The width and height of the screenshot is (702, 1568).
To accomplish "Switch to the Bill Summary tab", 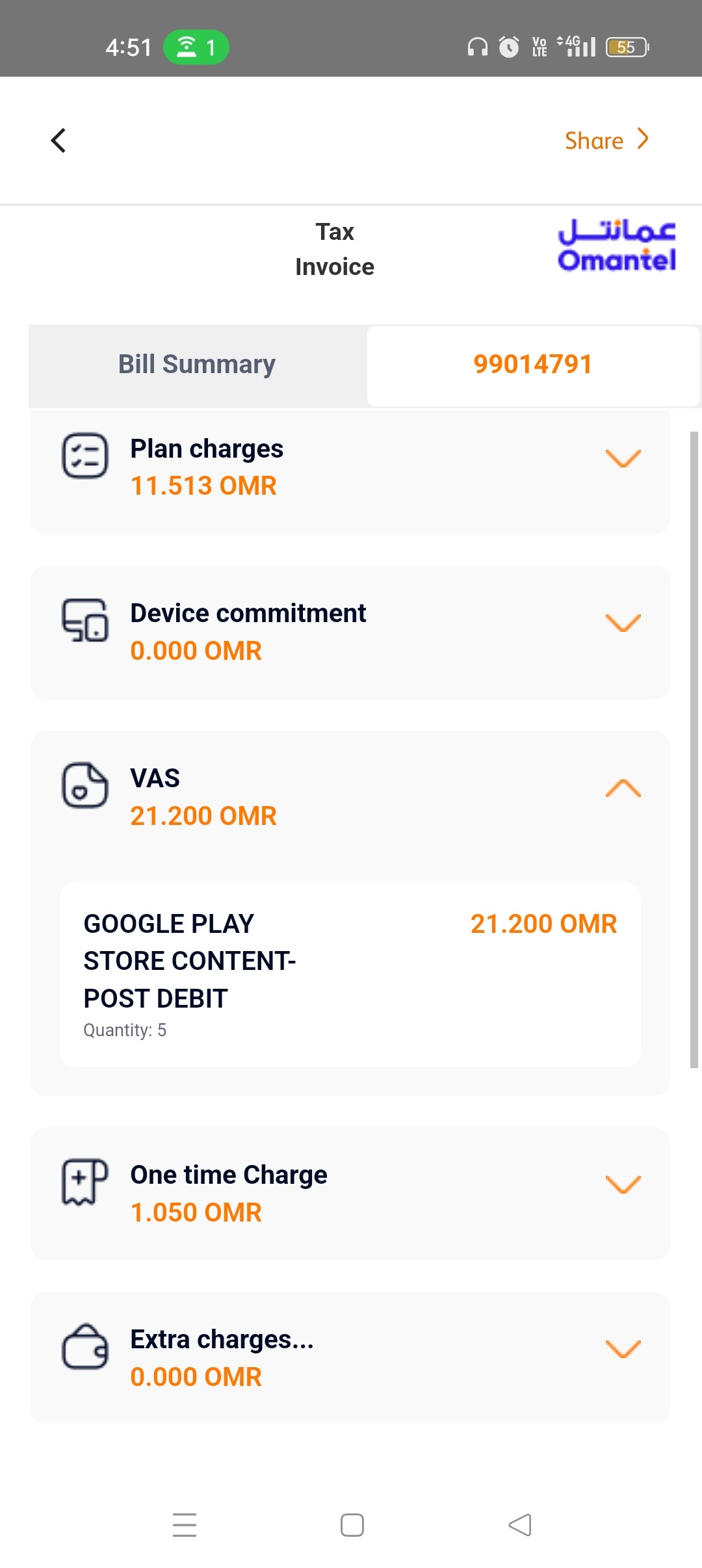I will point(197,365).
